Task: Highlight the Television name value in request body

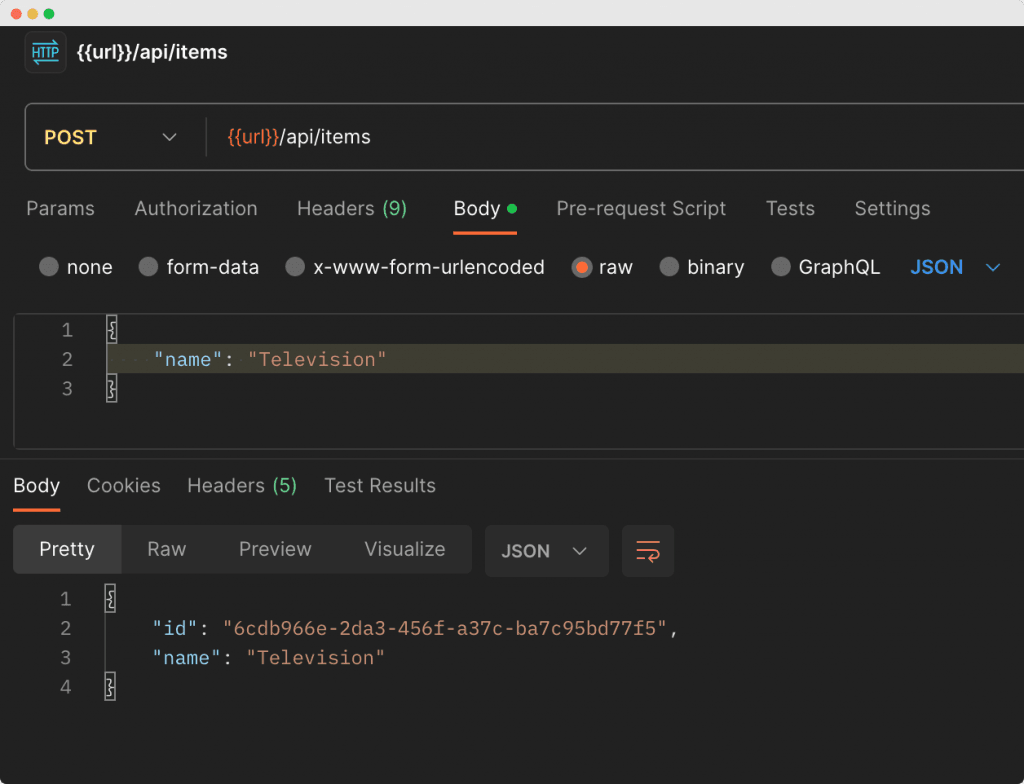Action: tap(317, 358)
